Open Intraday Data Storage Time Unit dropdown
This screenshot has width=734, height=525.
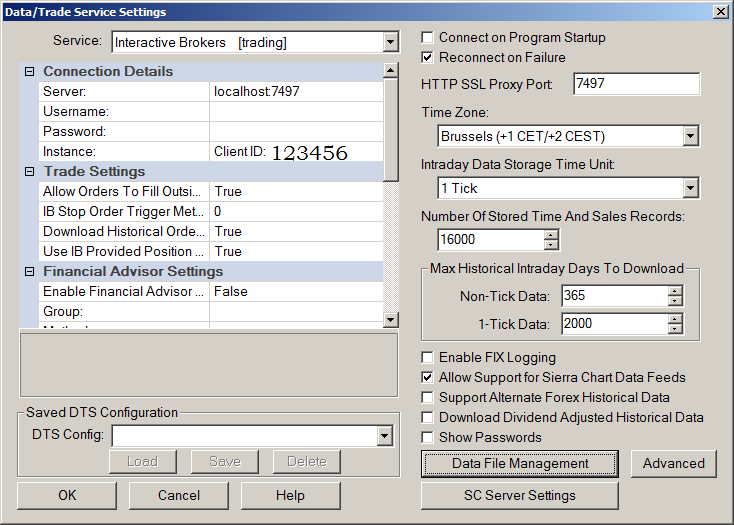click(x=690, y=188)
